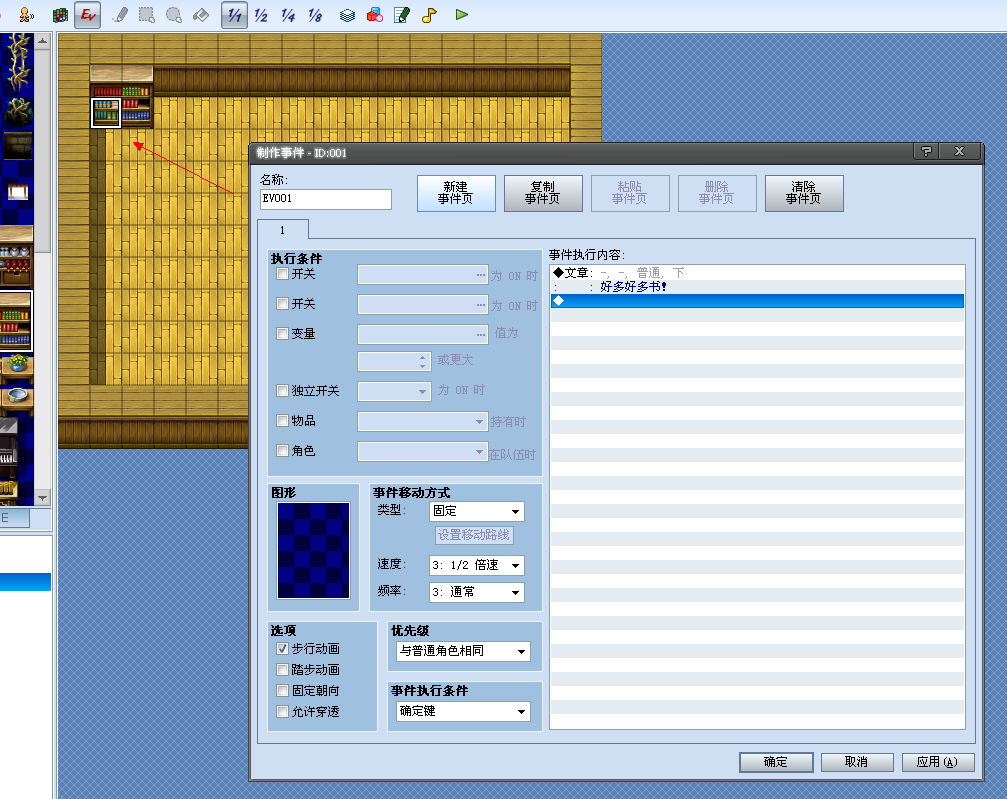Pick the vine tile in the tileset palette
Image resolution: width=1007 pixels, height=799 pixels.
pos(17,64)
